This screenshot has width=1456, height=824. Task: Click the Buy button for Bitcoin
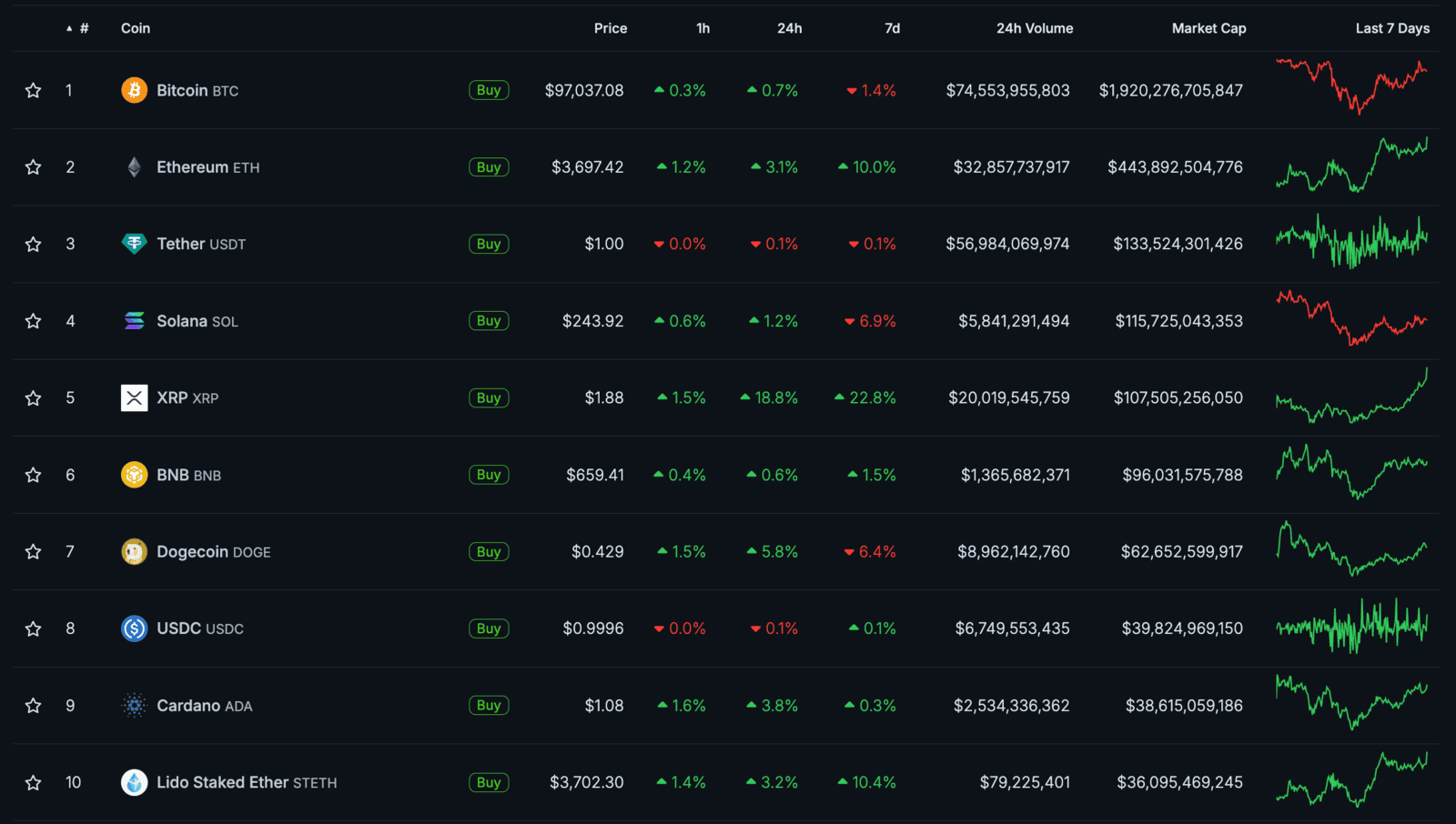click(x=489, y=90)
